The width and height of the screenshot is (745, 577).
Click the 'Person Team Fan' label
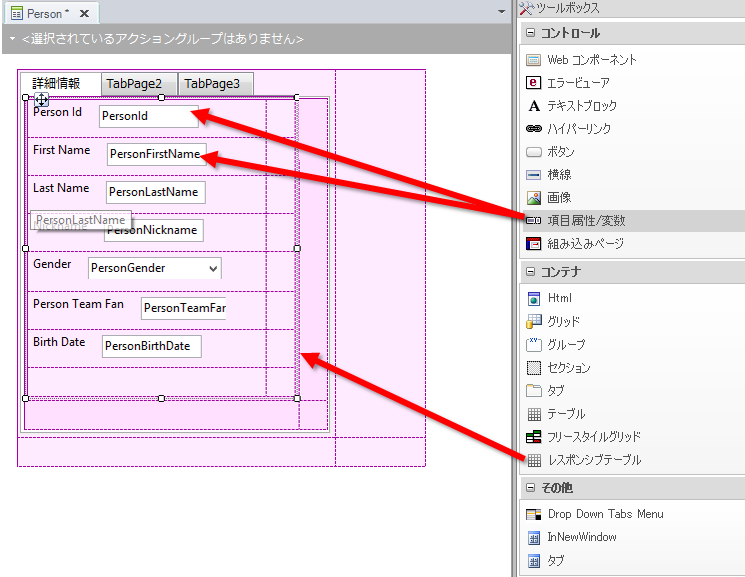coord(78,304)
